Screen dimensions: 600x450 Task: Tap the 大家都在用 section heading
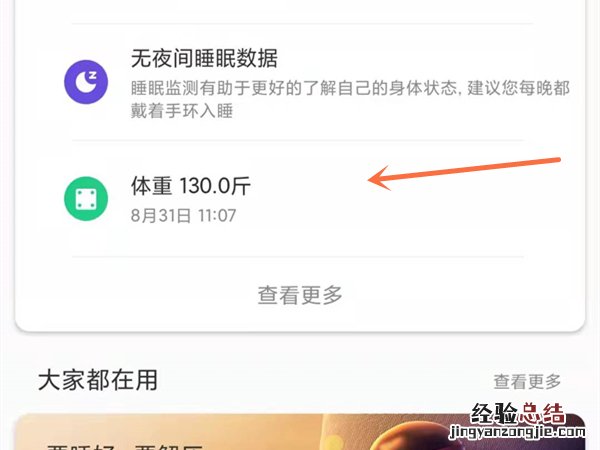pyautogui.click(x=98, y=380)
